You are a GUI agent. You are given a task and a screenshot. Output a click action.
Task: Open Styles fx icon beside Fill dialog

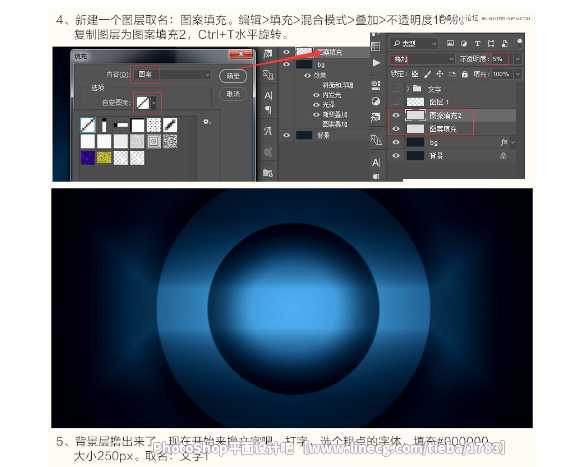(267, 54)
